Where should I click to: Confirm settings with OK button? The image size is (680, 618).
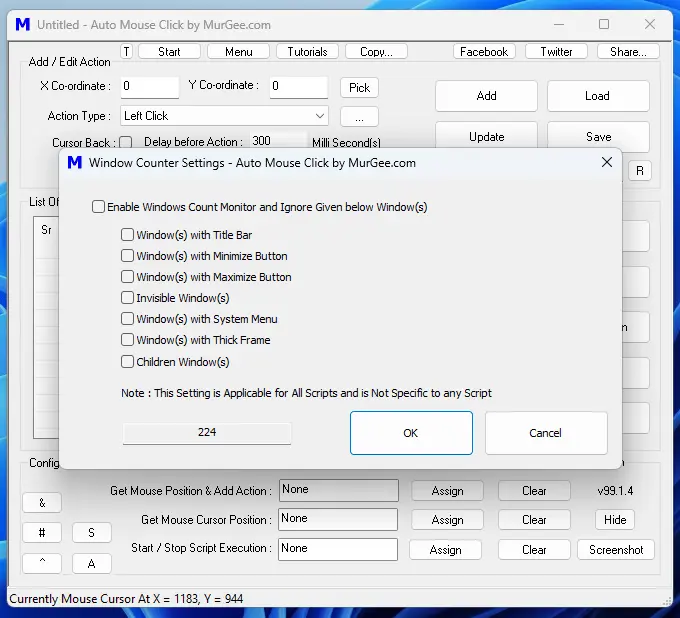point(411,433)
